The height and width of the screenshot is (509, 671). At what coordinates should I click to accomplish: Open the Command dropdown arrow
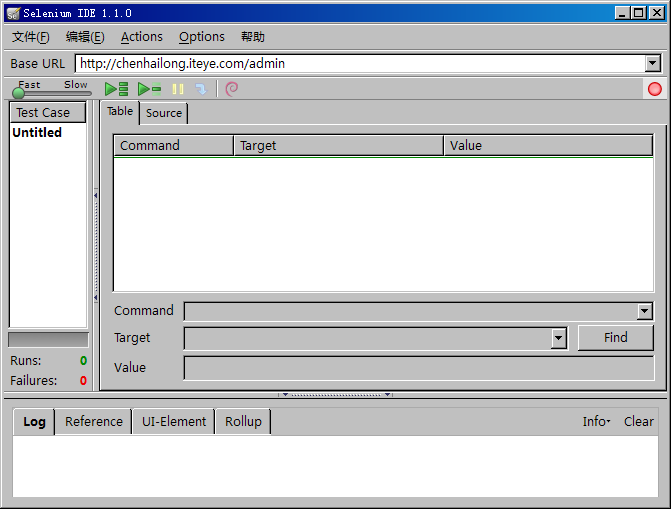point(644,311)
